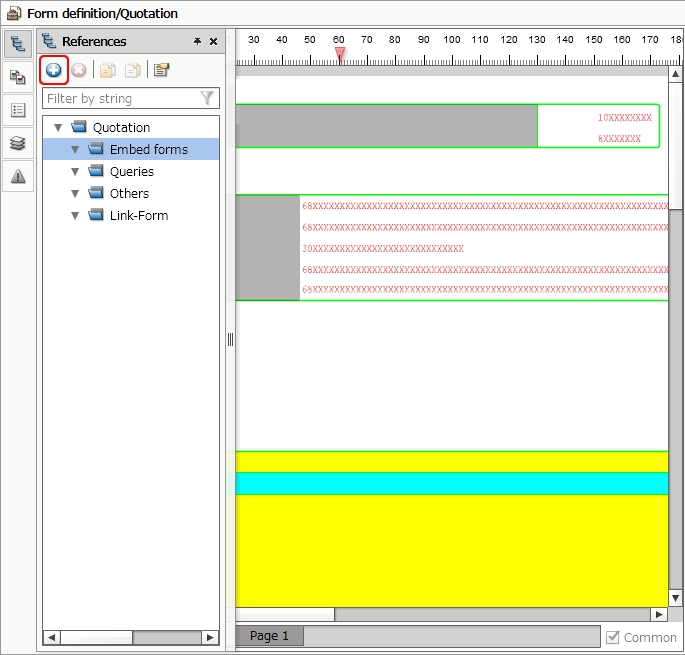The height and width of the screenshot is (655, 685).
Task: Collapse the Others node
Action: pos(75,193)
